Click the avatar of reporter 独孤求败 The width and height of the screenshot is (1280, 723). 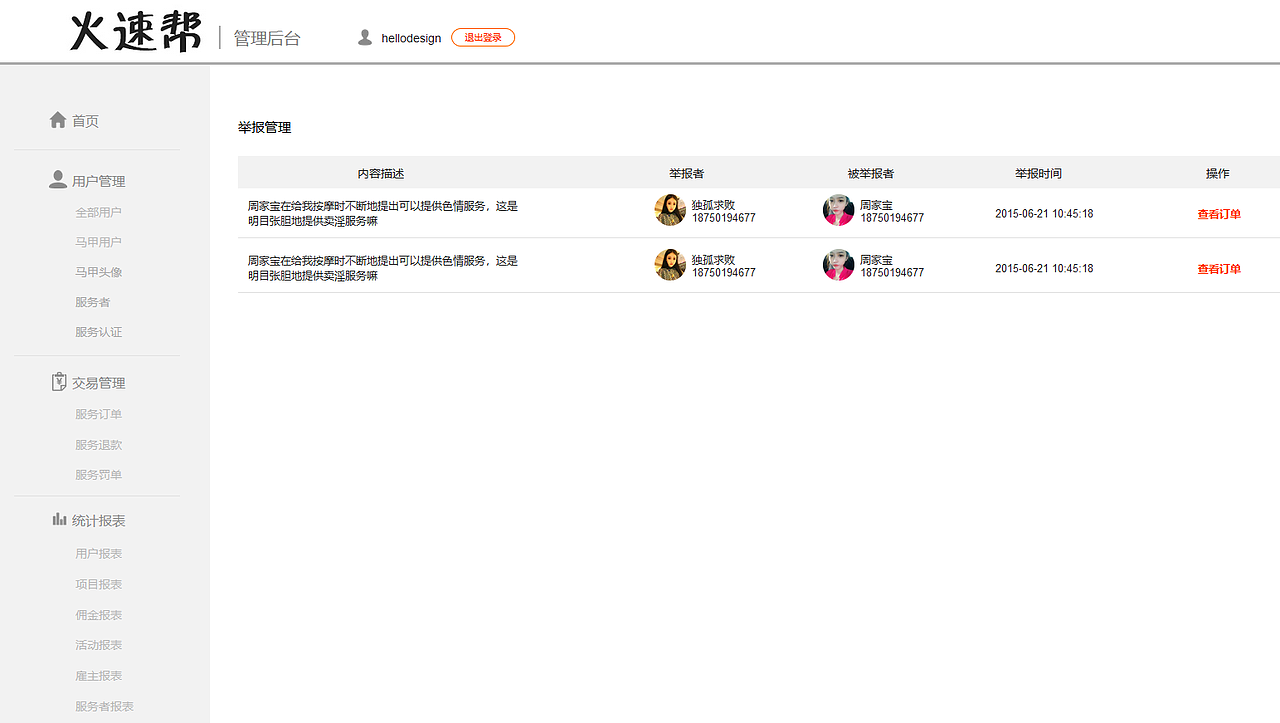tap(670, 210)
